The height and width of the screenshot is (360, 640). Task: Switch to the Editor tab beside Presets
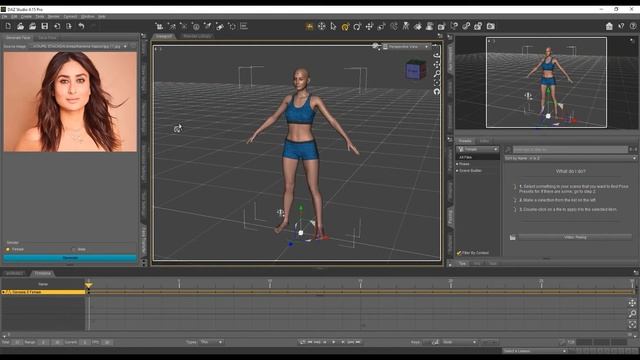tap(484, 141)
